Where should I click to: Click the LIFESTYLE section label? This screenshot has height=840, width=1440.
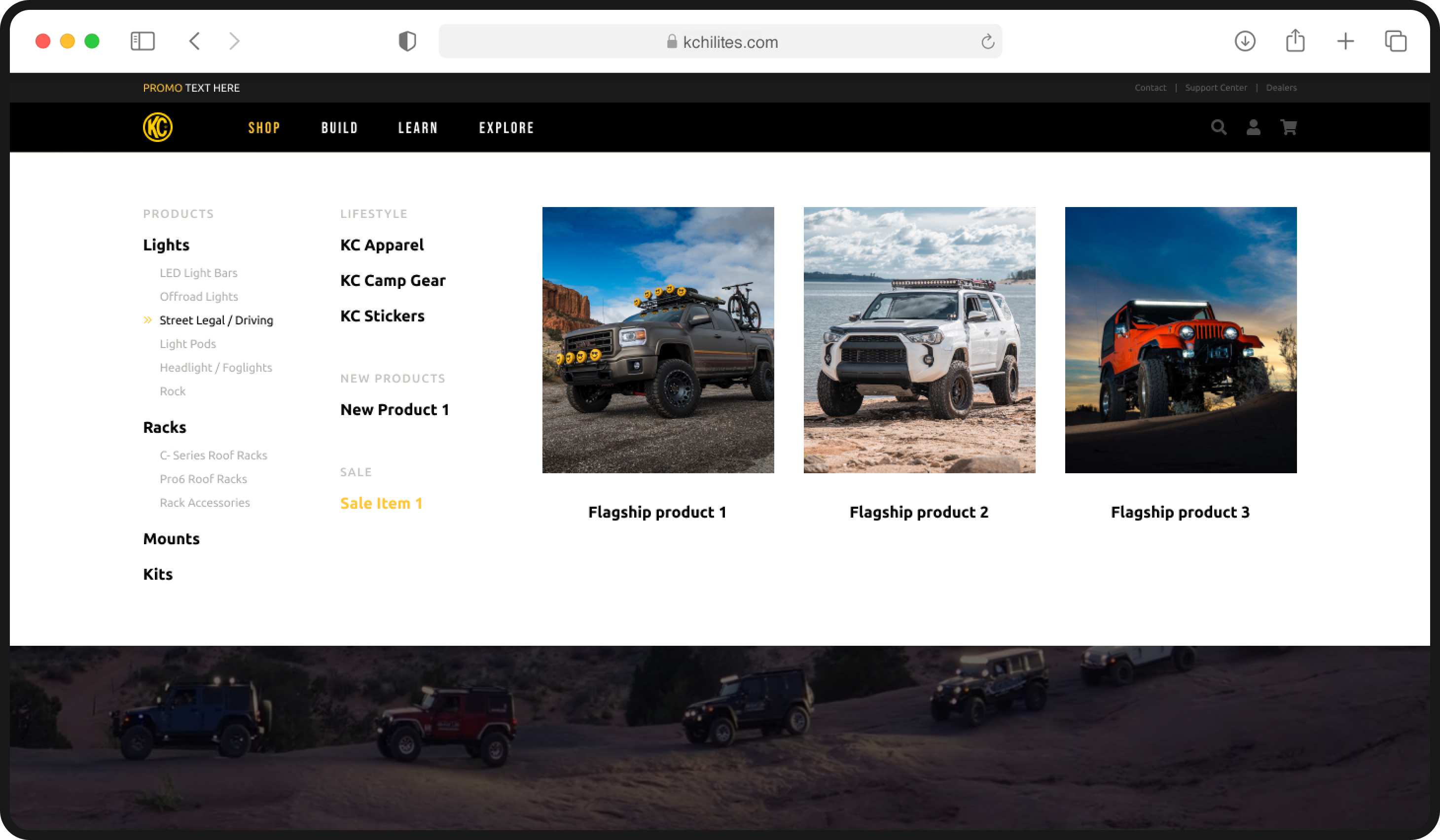[x=374, y=213]
